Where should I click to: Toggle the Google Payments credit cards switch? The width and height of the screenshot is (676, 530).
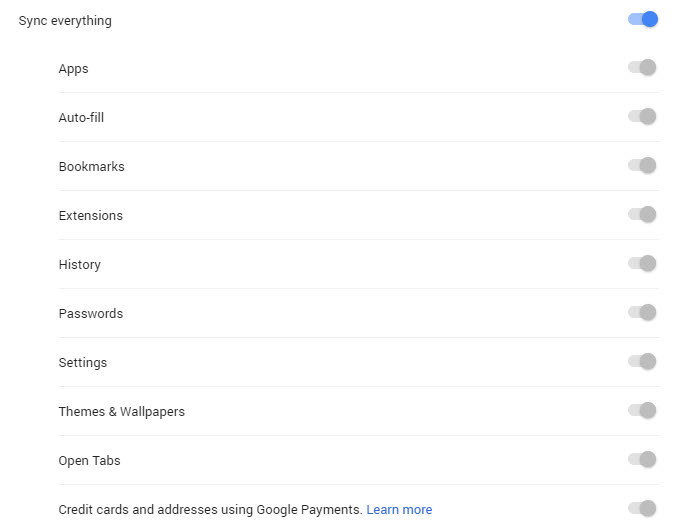click(x=642, y=509)
